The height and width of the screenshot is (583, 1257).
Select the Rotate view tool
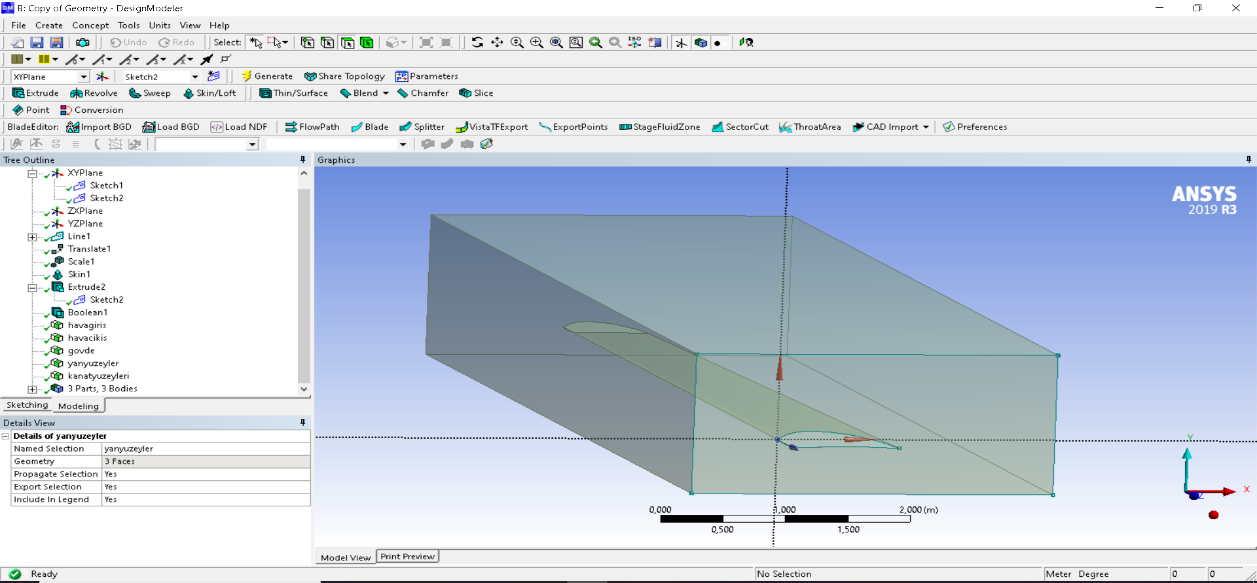(477, 42)
